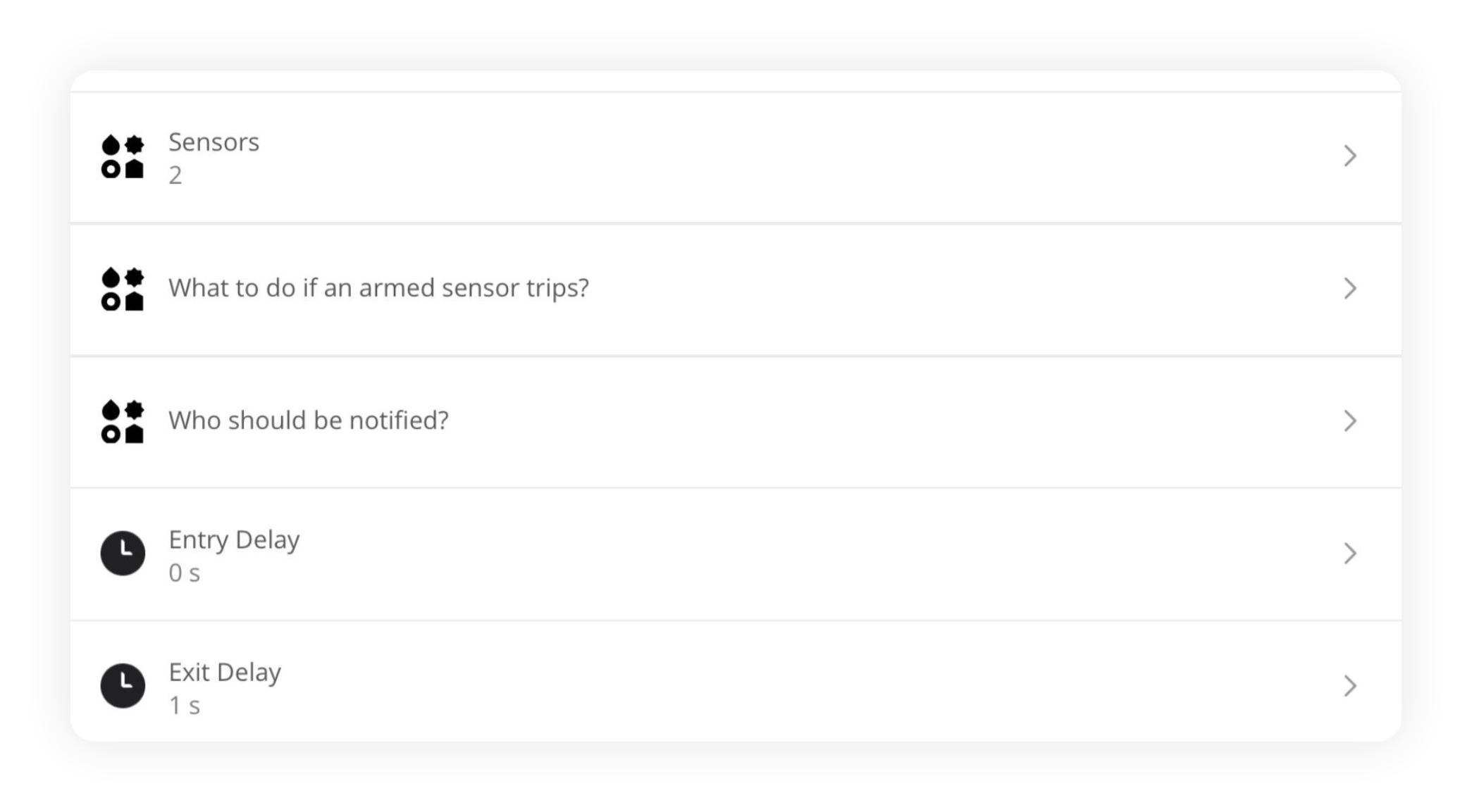
Task: Click the shapes icon beside armed sensor trips question
Action: [123, 289]
